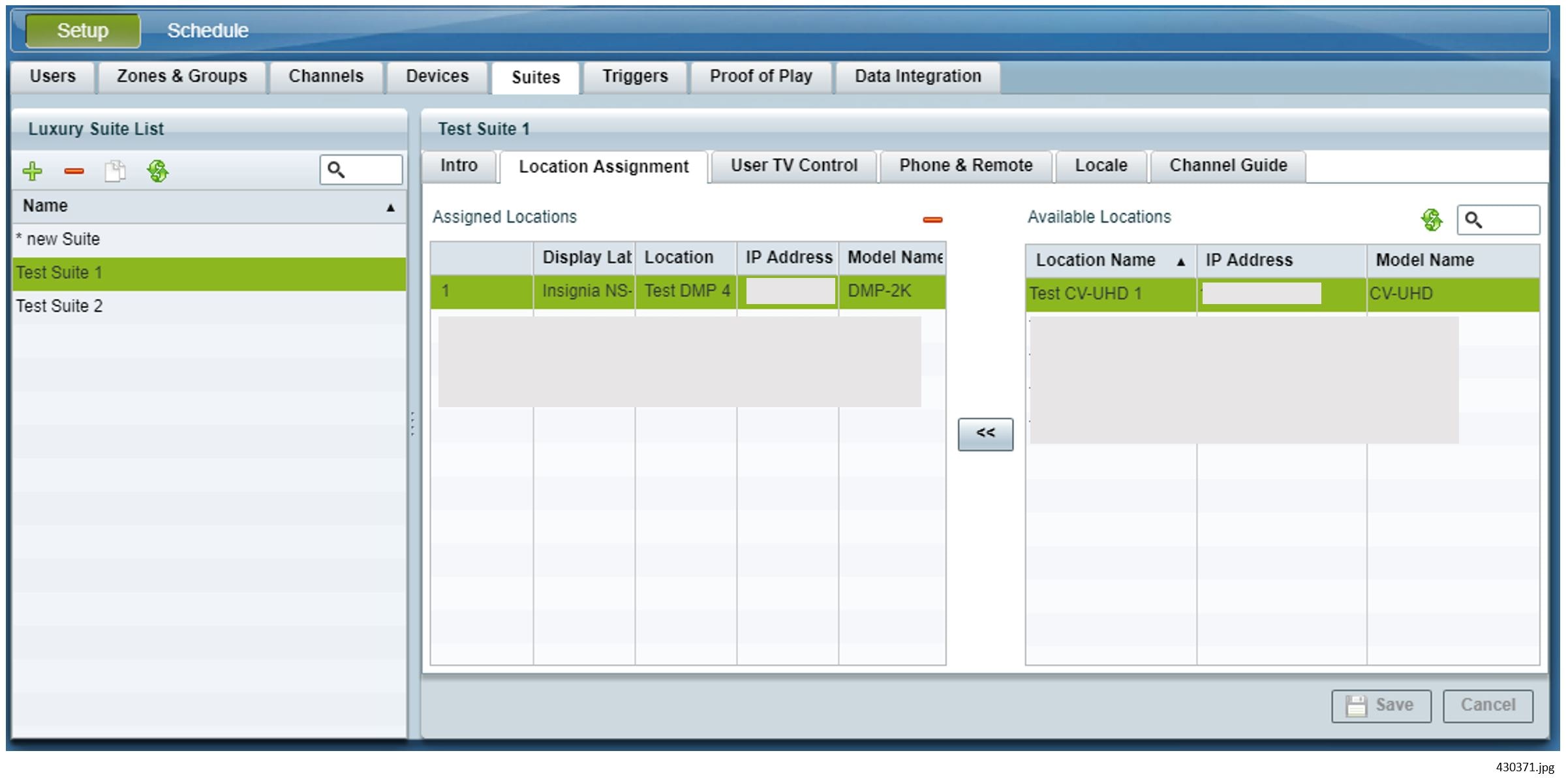This screenshot has height=783, width=1568.
Task: Delete the selected suite
Action: click(x=73, y=171)
